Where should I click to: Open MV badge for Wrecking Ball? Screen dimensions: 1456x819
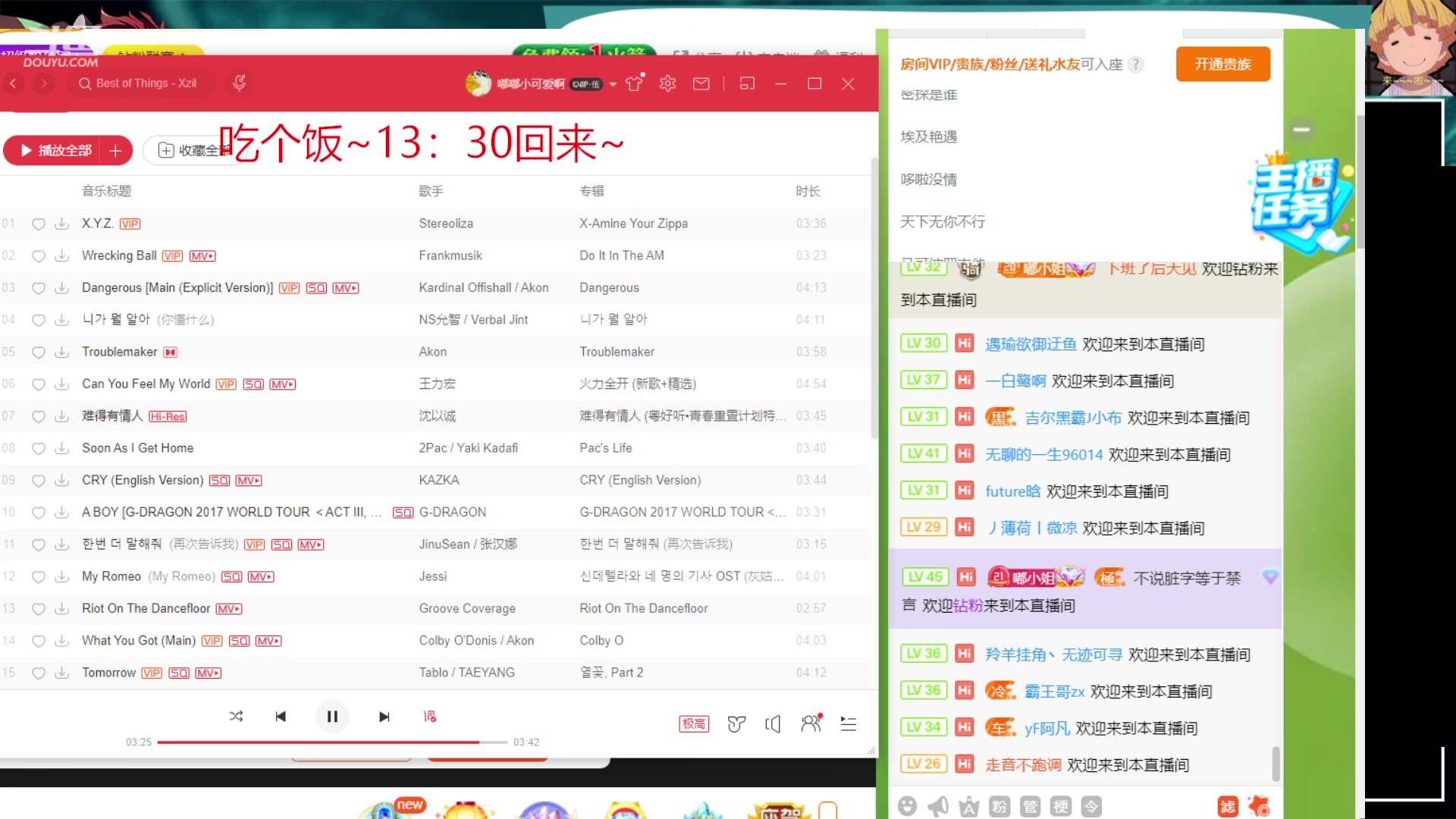point(202,256)
